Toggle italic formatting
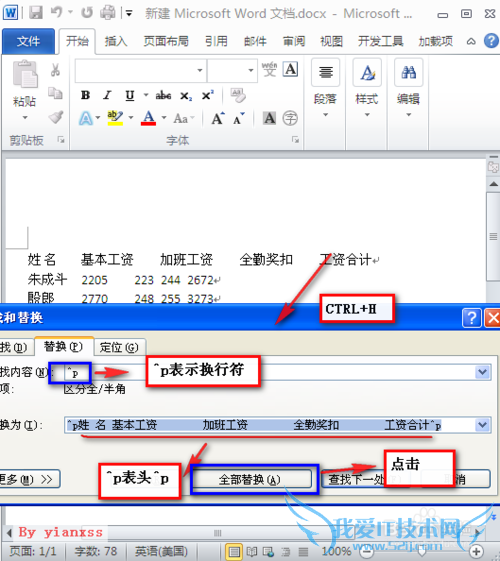Viewport: 500px width, 561px height. click(107, 95)
